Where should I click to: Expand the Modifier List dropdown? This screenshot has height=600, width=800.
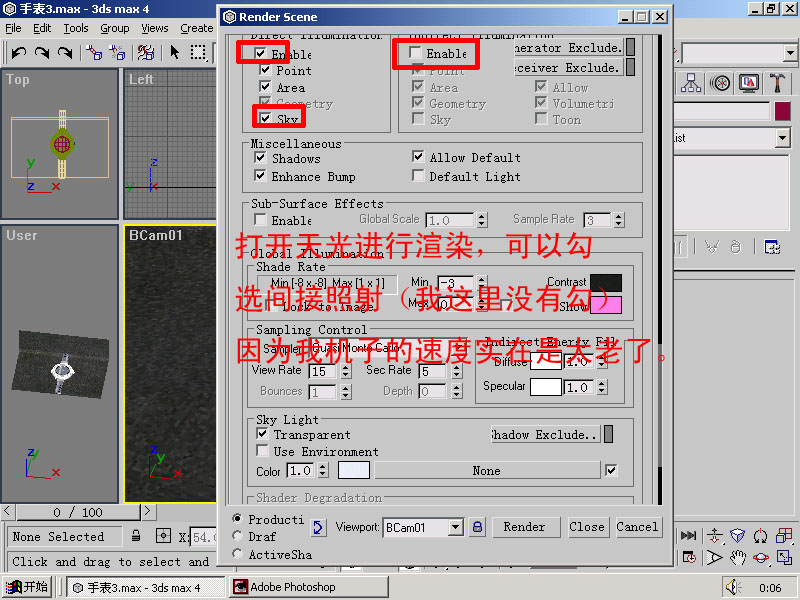(783, 138)
